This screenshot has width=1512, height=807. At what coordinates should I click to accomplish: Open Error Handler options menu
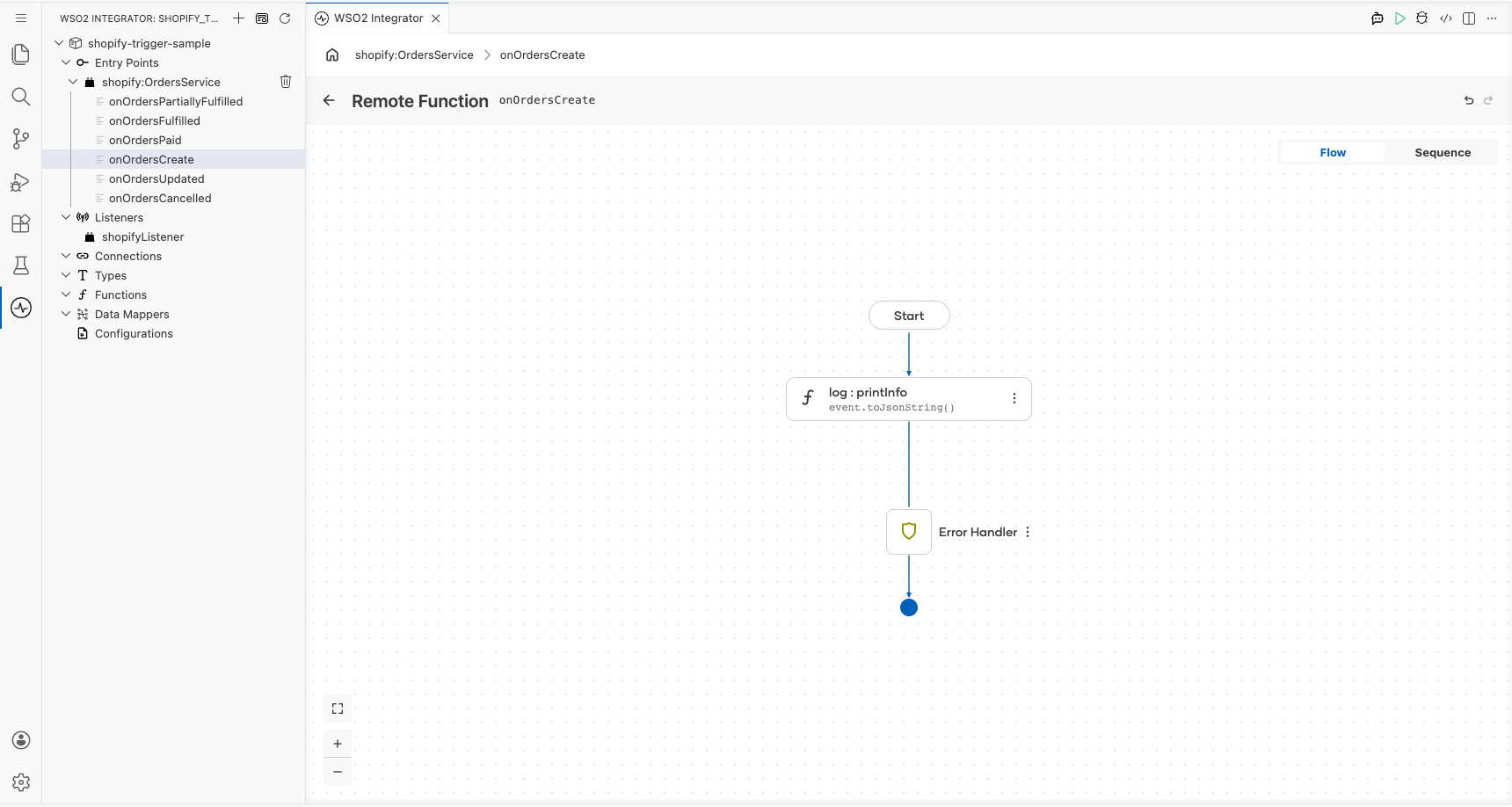point(1028,532)
